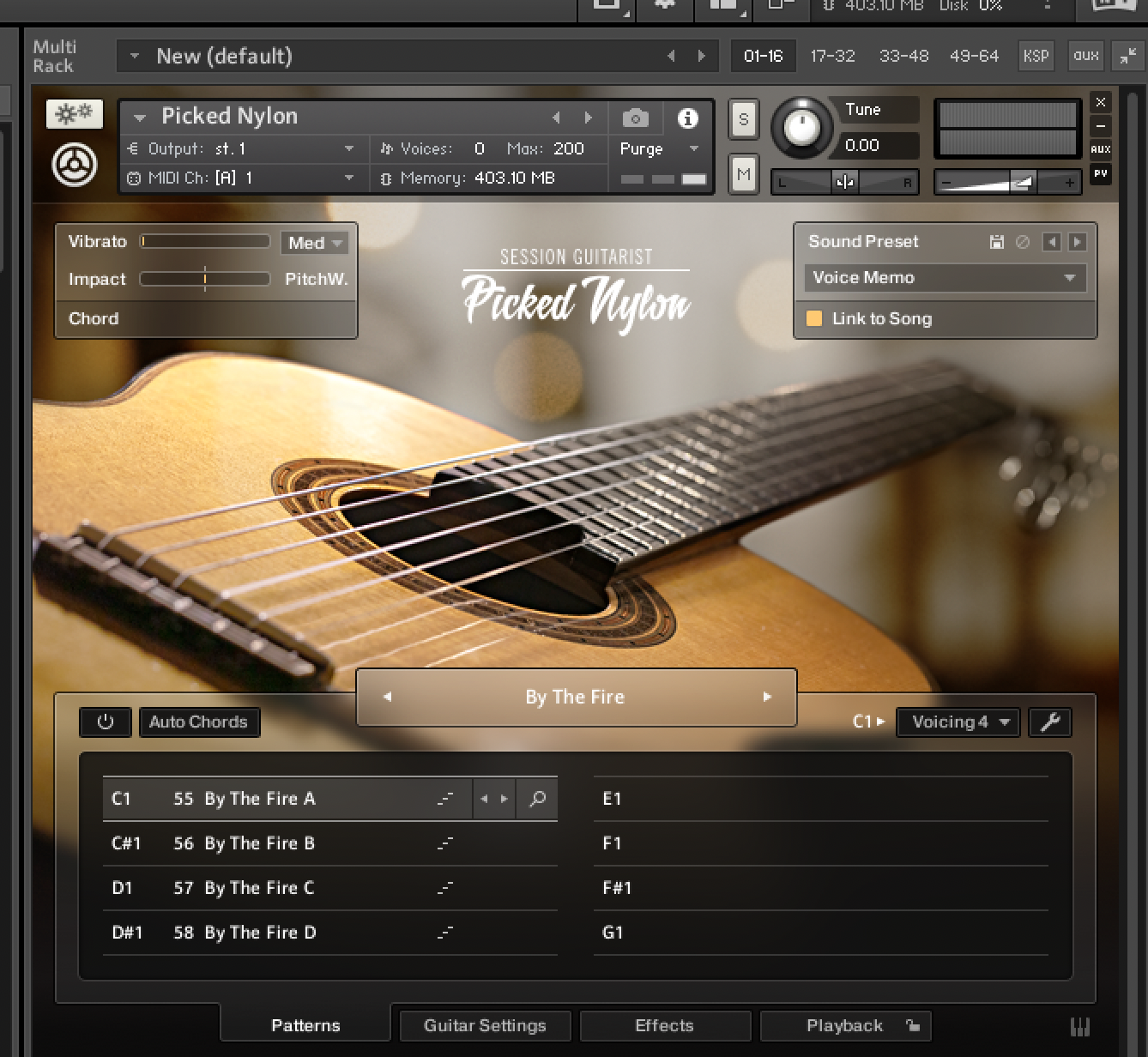This screenshot has width=1148, height=1057.
Task: Open the keyboard icon at bottom right
Action: [x=1079, y=1026]
